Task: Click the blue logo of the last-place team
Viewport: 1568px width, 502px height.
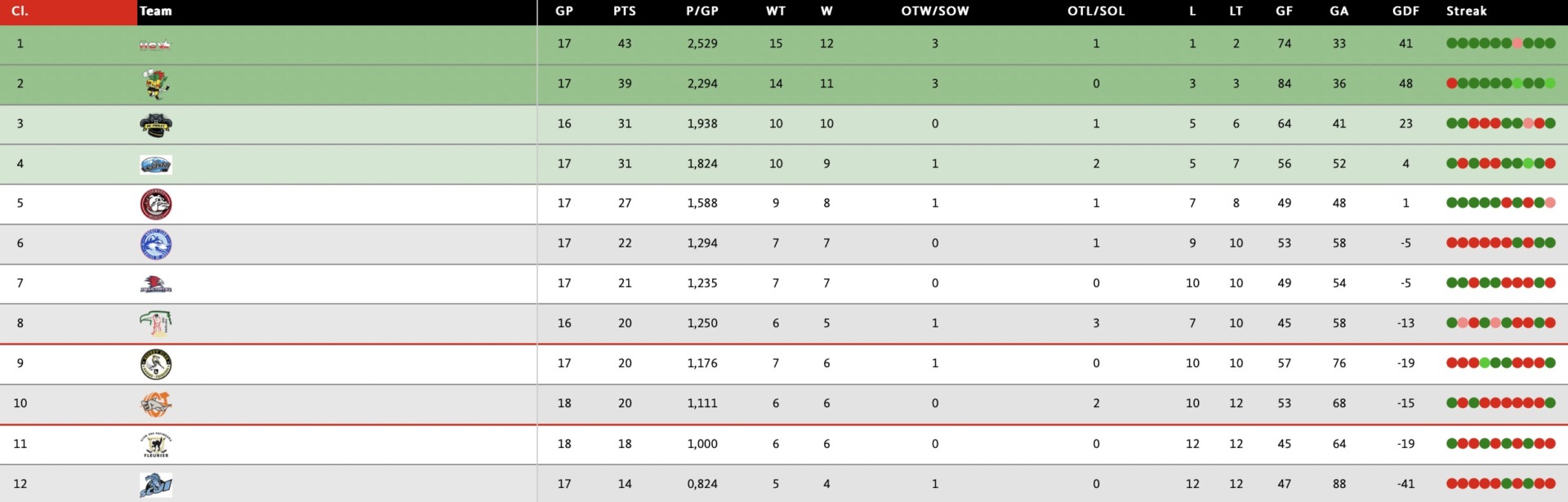Action: click(x=156, y=485)
